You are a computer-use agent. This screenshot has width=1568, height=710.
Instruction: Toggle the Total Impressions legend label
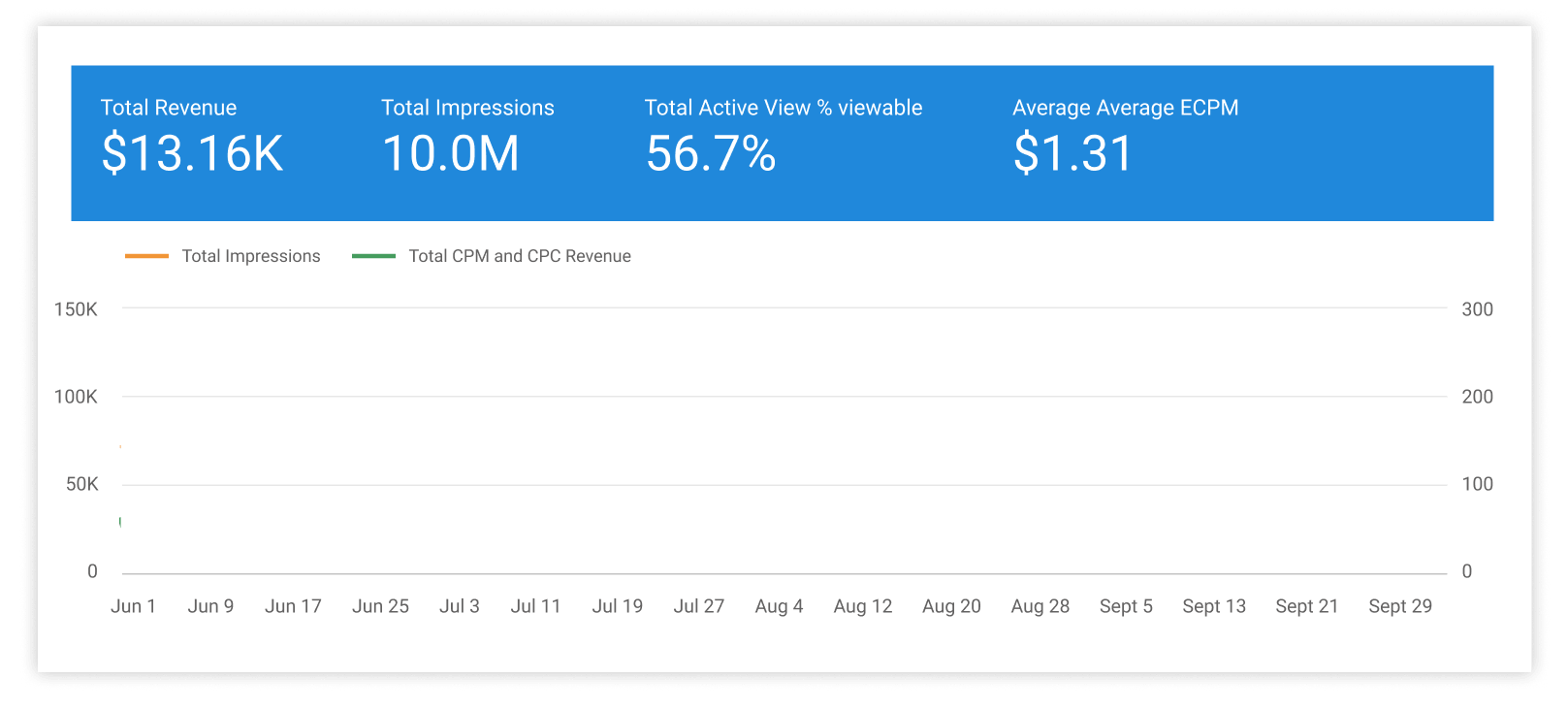point(250,256)
